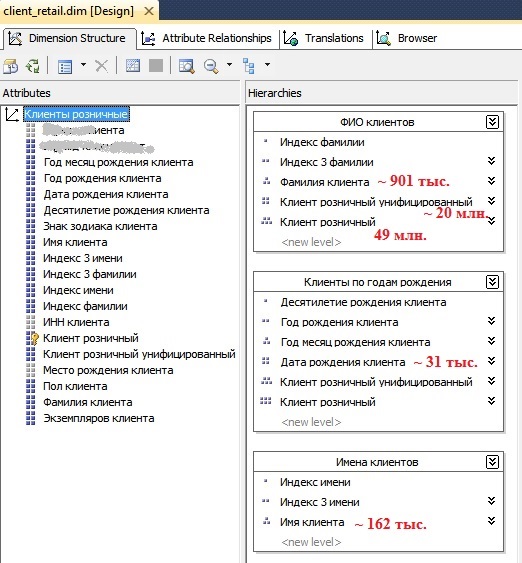Open the Translations tab

(326, 38)
